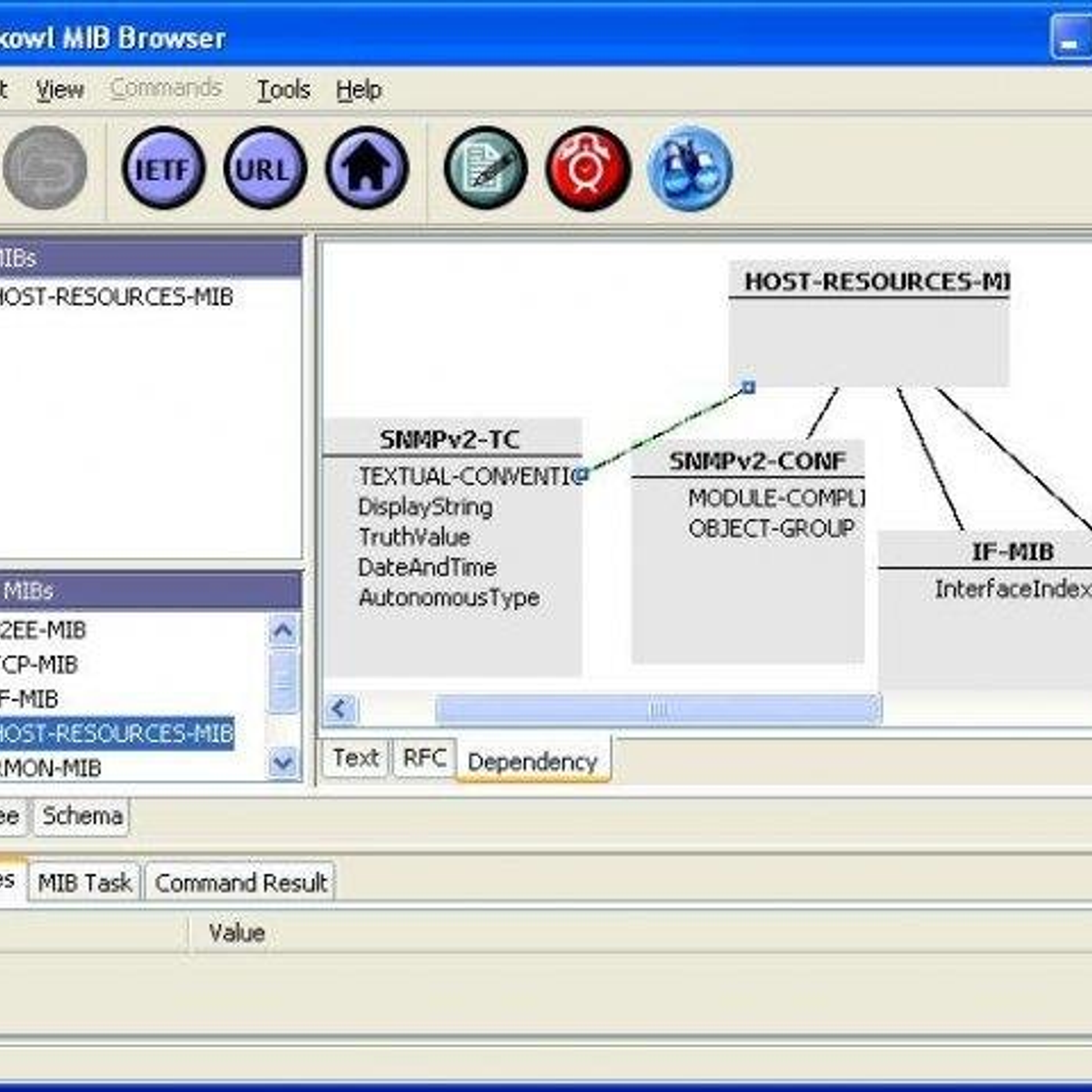Click MODULE-COMPLIANCE in SNMPv2-CONF node
1092x1092 pixels.
[775, 498]
